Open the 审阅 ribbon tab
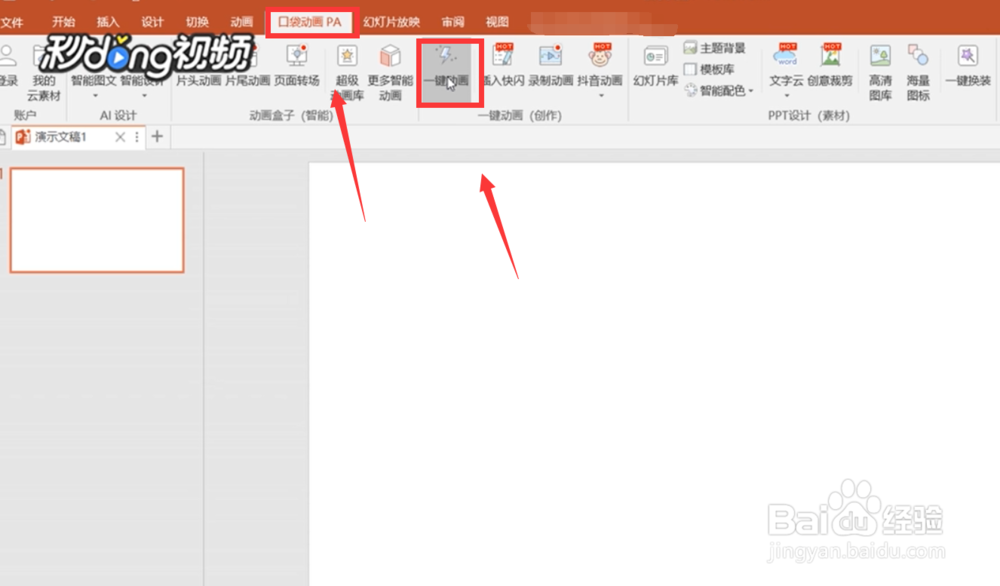1000x586 pixels. point(453,22)
